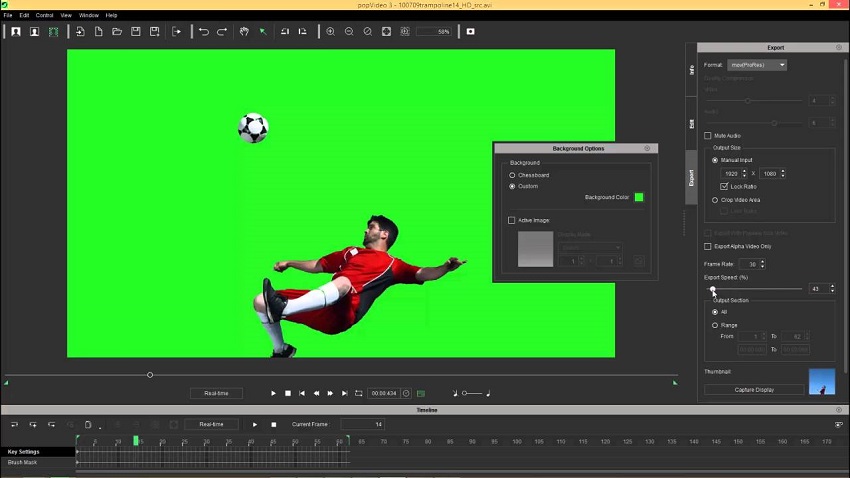
Task: Stop playback in the Timeline panel
Action: [274, 425]
